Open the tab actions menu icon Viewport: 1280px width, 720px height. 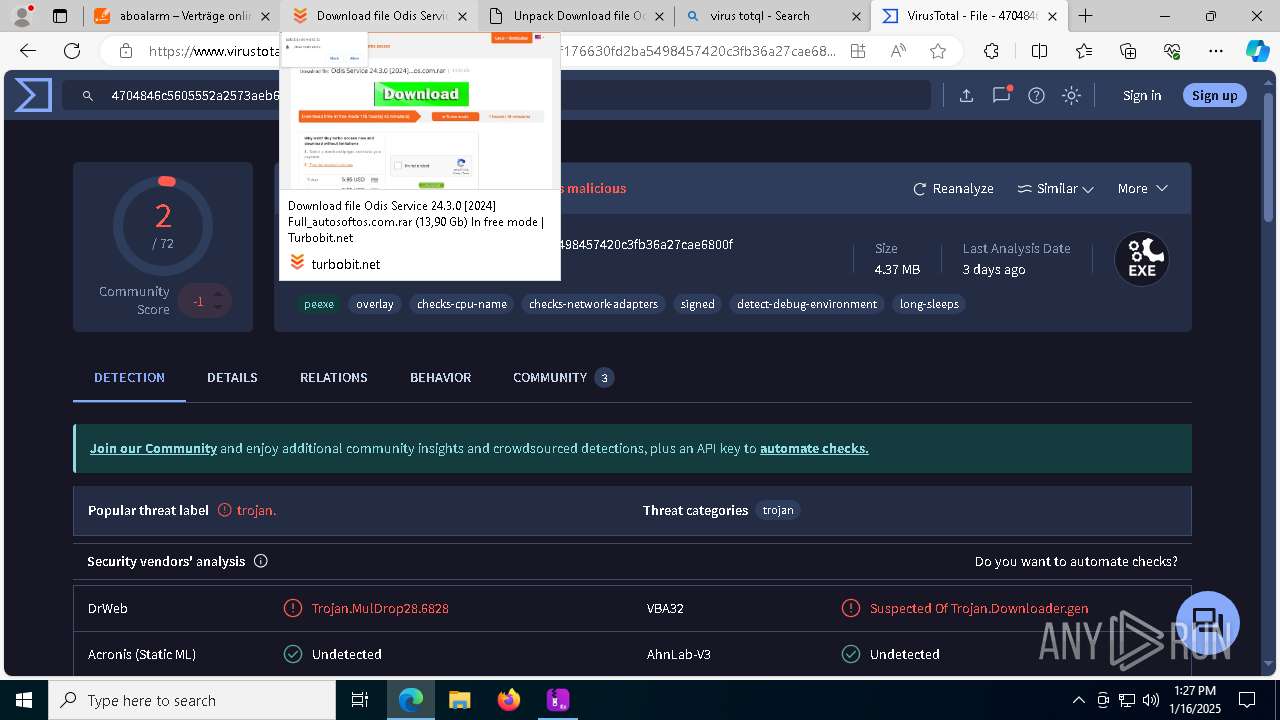[60, 16]
